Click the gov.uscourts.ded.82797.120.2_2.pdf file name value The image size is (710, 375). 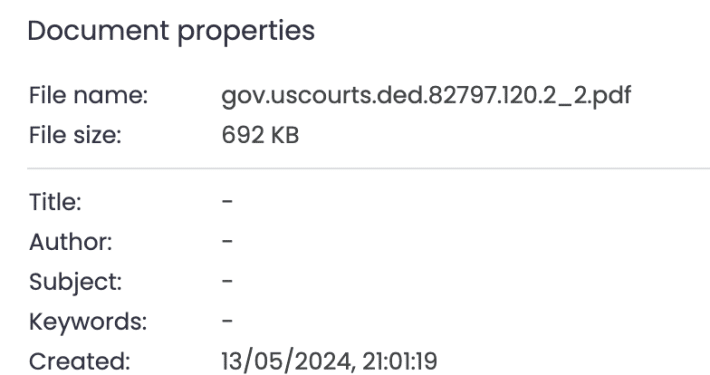(x=426, y=96)
